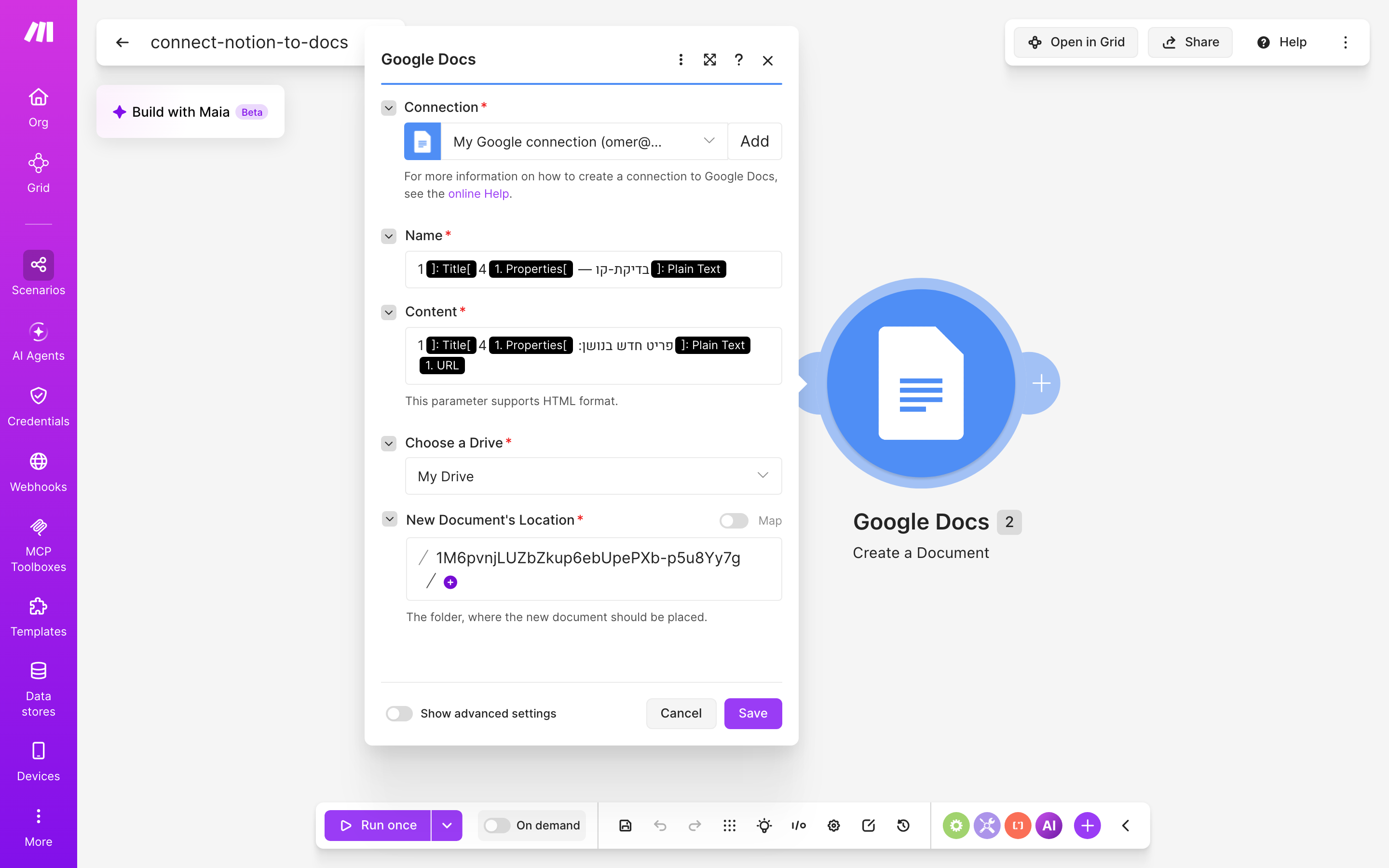Open AI Agents section
The height and width of the screenshot is (868, 1389).
39,341
